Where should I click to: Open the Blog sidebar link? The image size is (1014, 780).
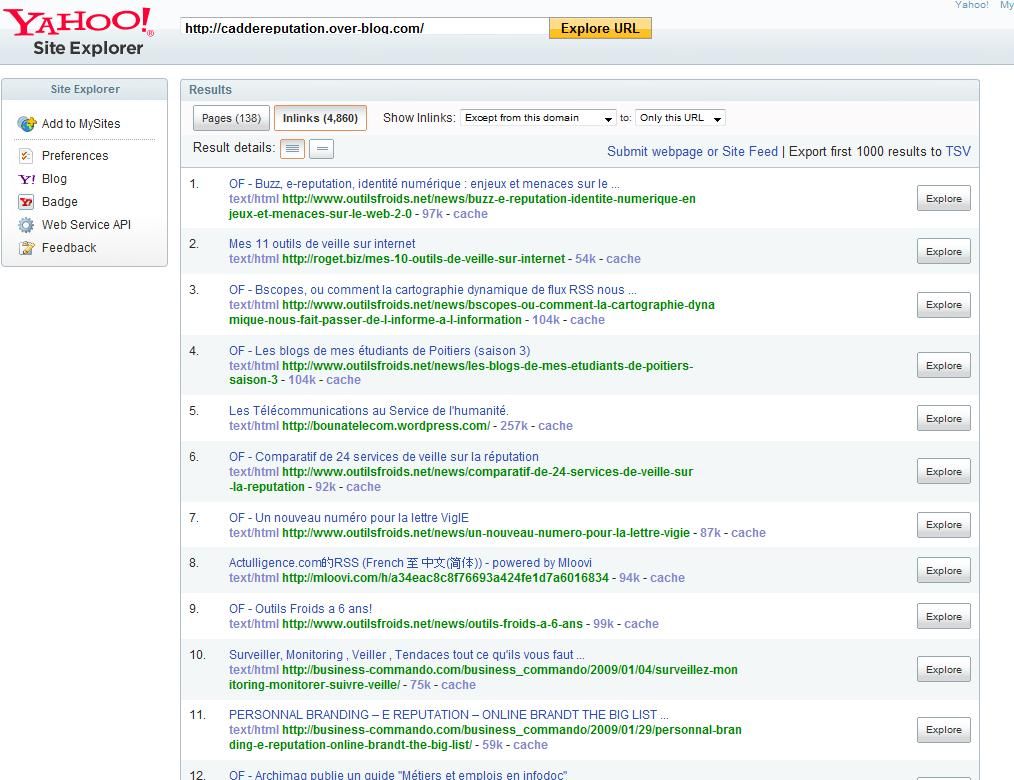(54, 179)
